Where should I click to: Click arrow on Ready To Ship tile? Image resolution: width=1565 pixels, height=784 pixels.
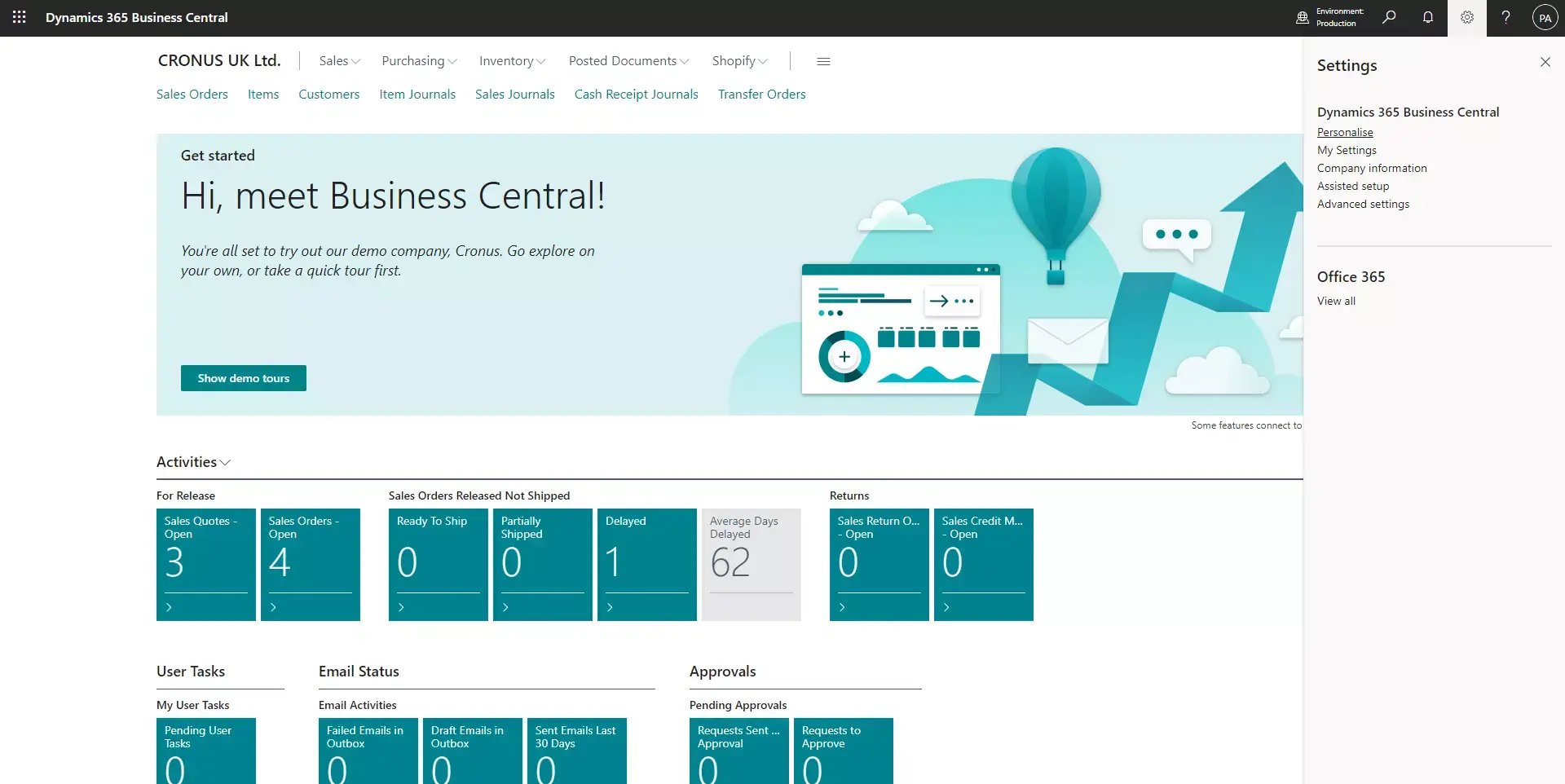click(x=401, y=607)
